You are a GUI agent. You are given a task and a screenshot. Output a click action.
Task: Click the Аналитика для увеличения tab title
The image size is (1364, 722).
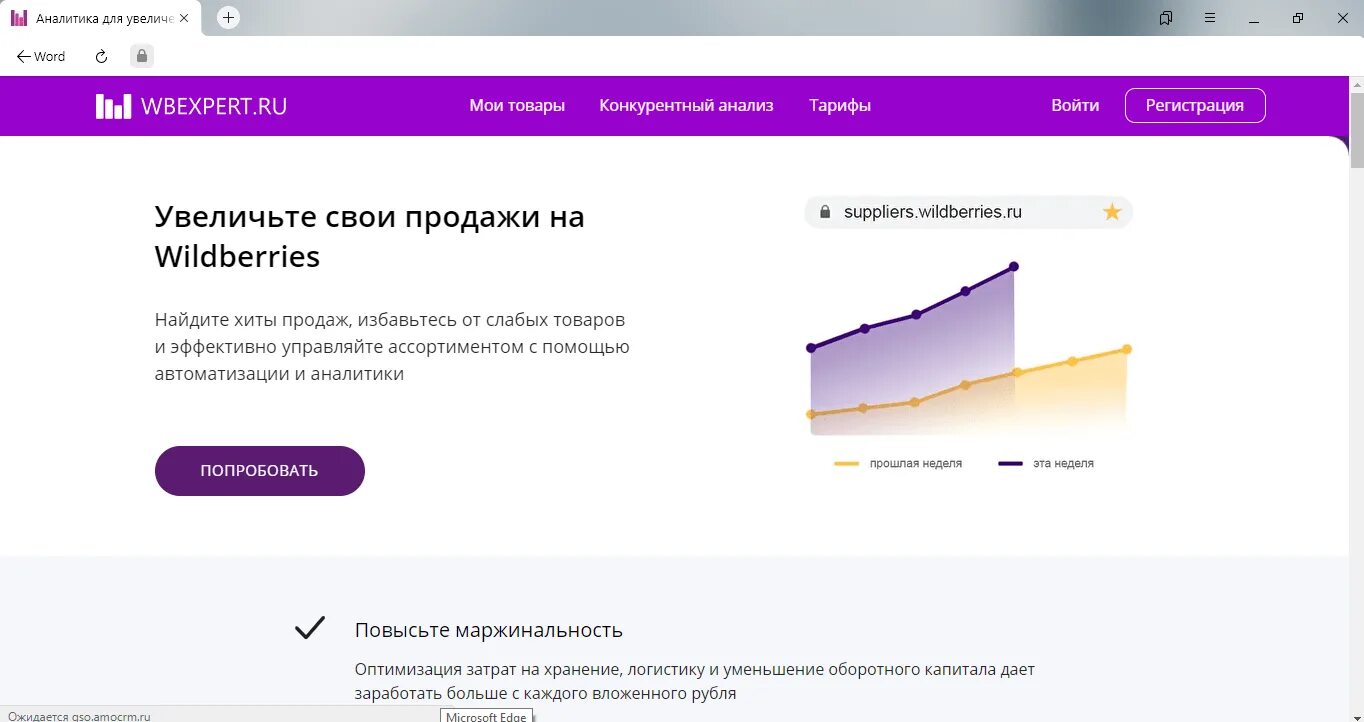[105, 18]
